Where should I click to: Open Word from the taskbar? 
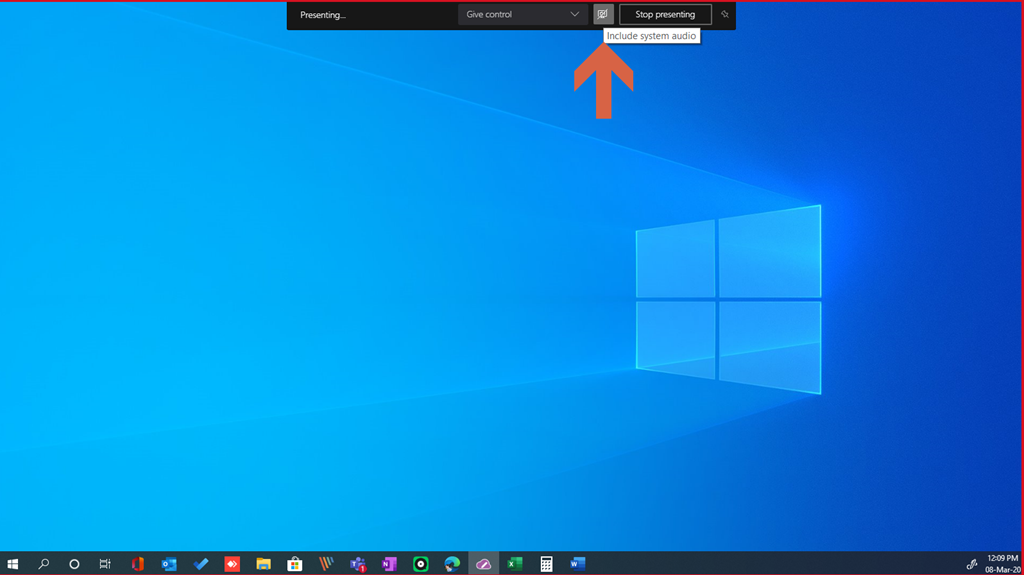[577, 563]
